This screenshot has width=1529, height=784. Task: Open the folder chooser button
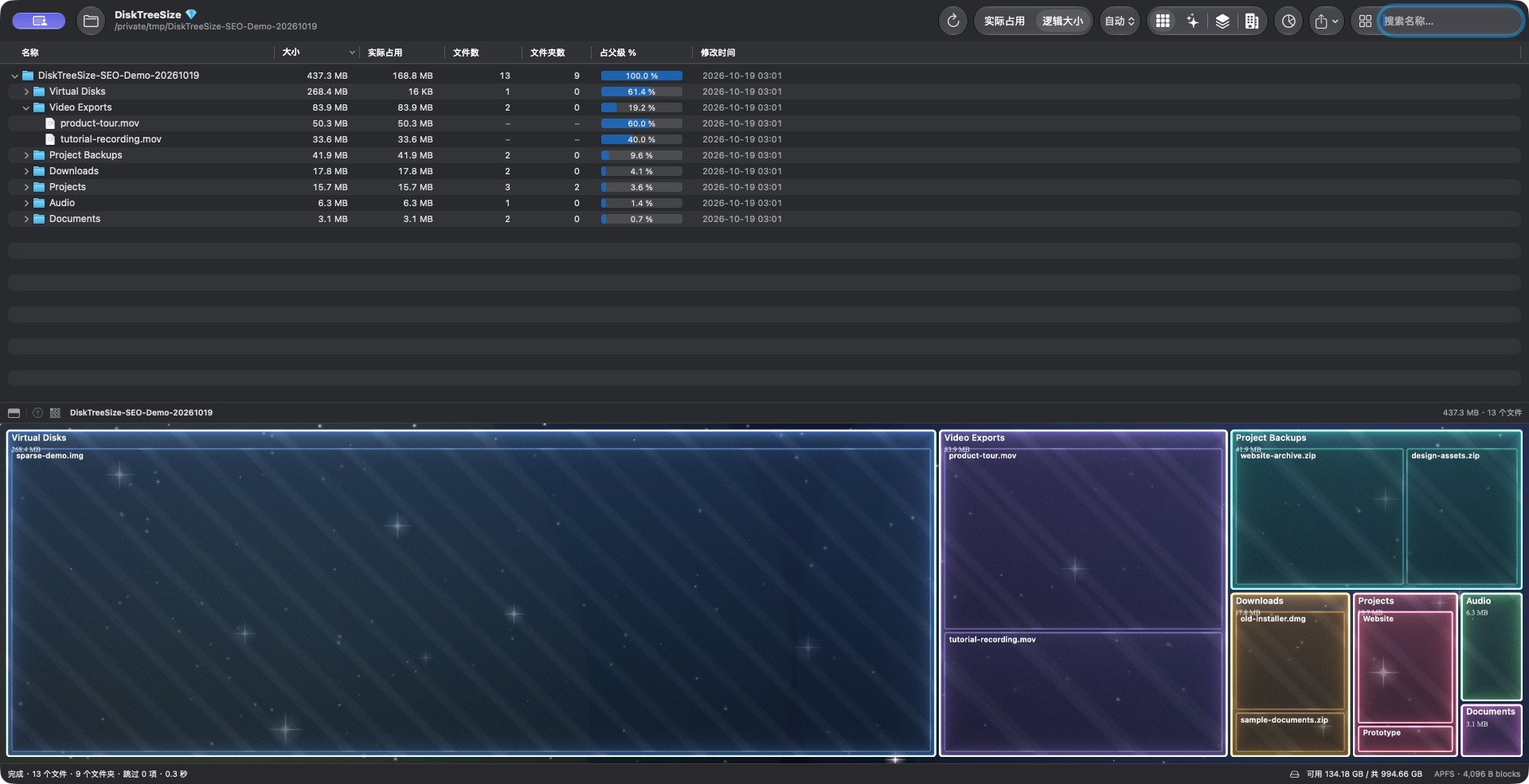pos(91,21)
